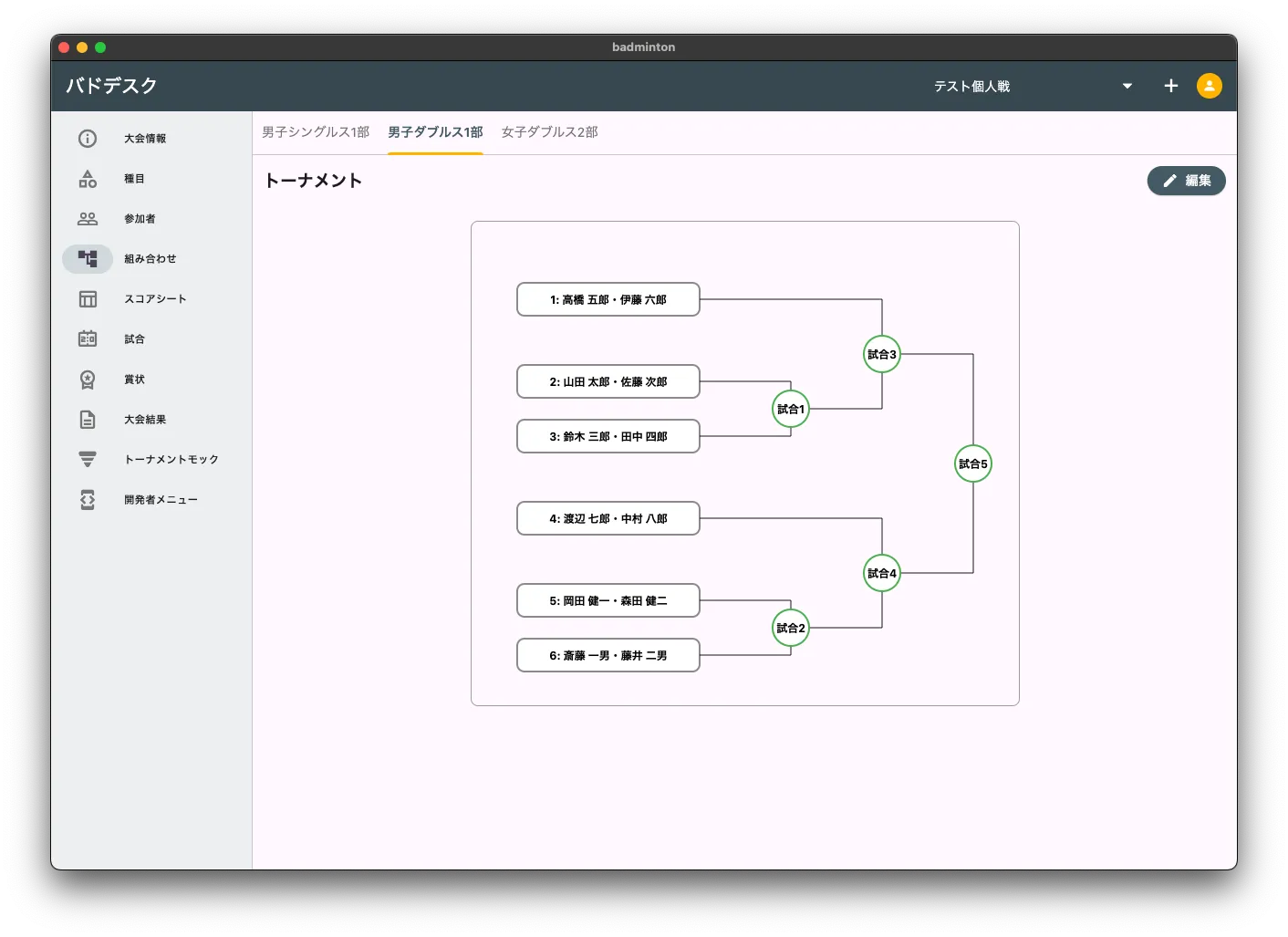Select entry 1: 高橋 五郎・伊藤 六郎

608,299
